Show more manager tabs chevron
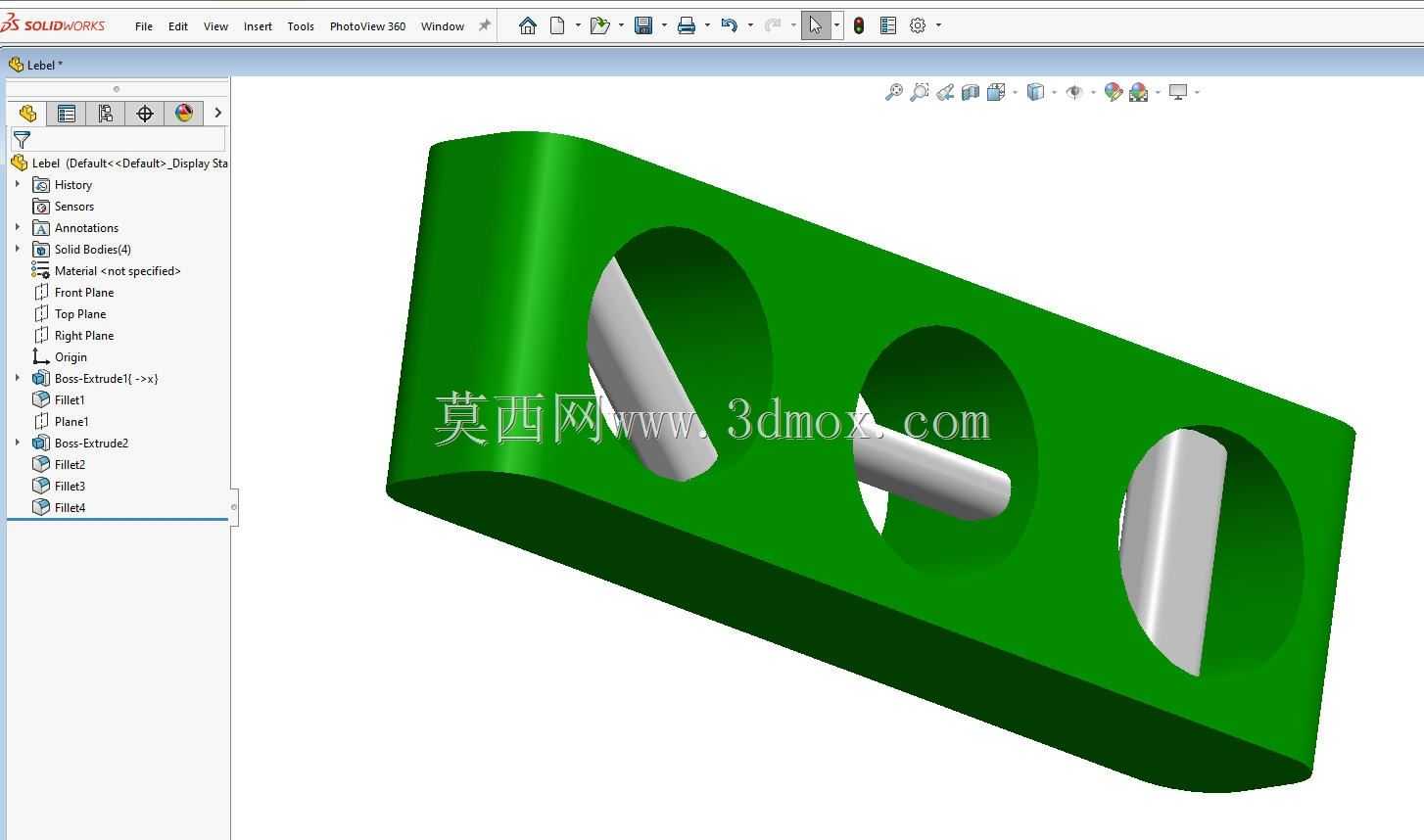This screenshot has width=1424, height=840. pyautogui.click(x=217, y=114)
